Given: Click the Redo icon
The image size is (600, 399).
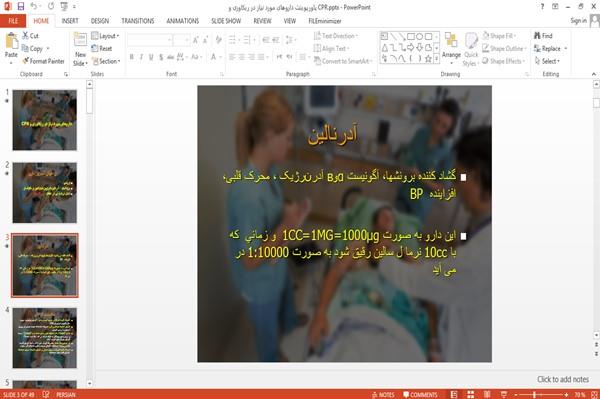Looking at the screenshot, I should coord(51,6).
